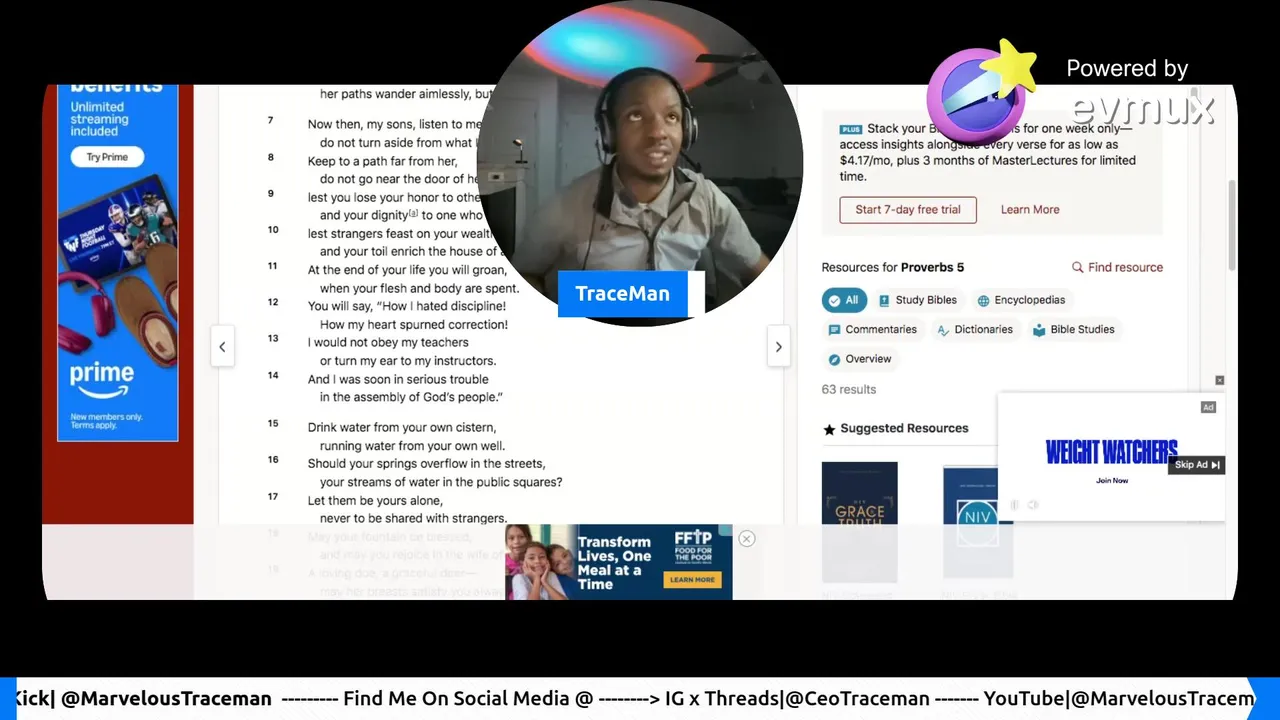Click verse number 13
1280x720 pixels.
(x=273, y=339)
